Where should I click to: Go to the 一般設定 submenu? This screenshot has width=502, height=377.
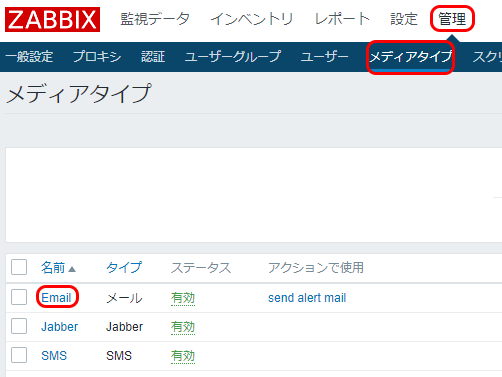click(x=29, y=57)
